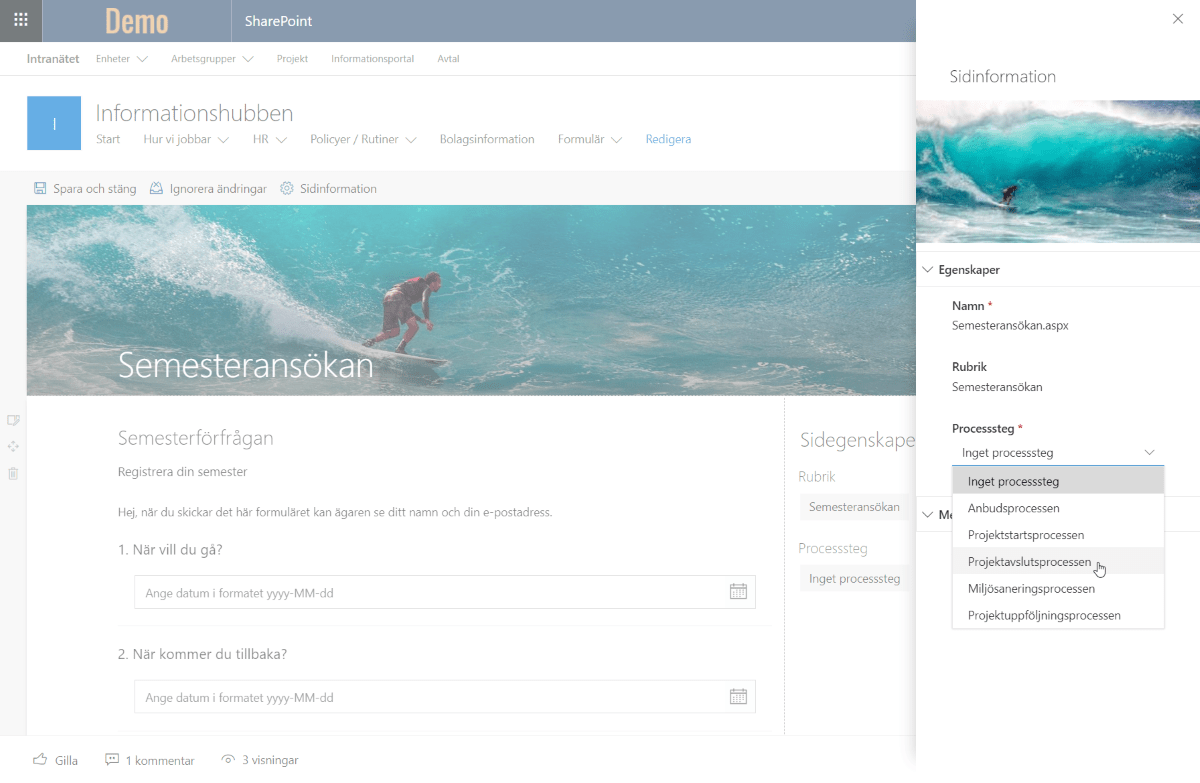Collapse the Egenskaper section
The height and width of the screenshot is (783, 1200).
click(928, 270)
